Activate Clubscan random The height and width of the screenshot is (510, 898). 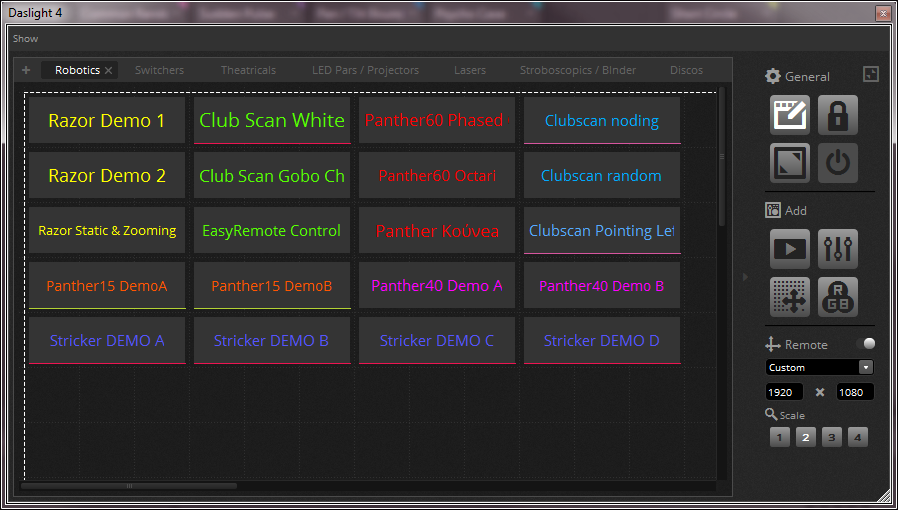pos(602,175)
